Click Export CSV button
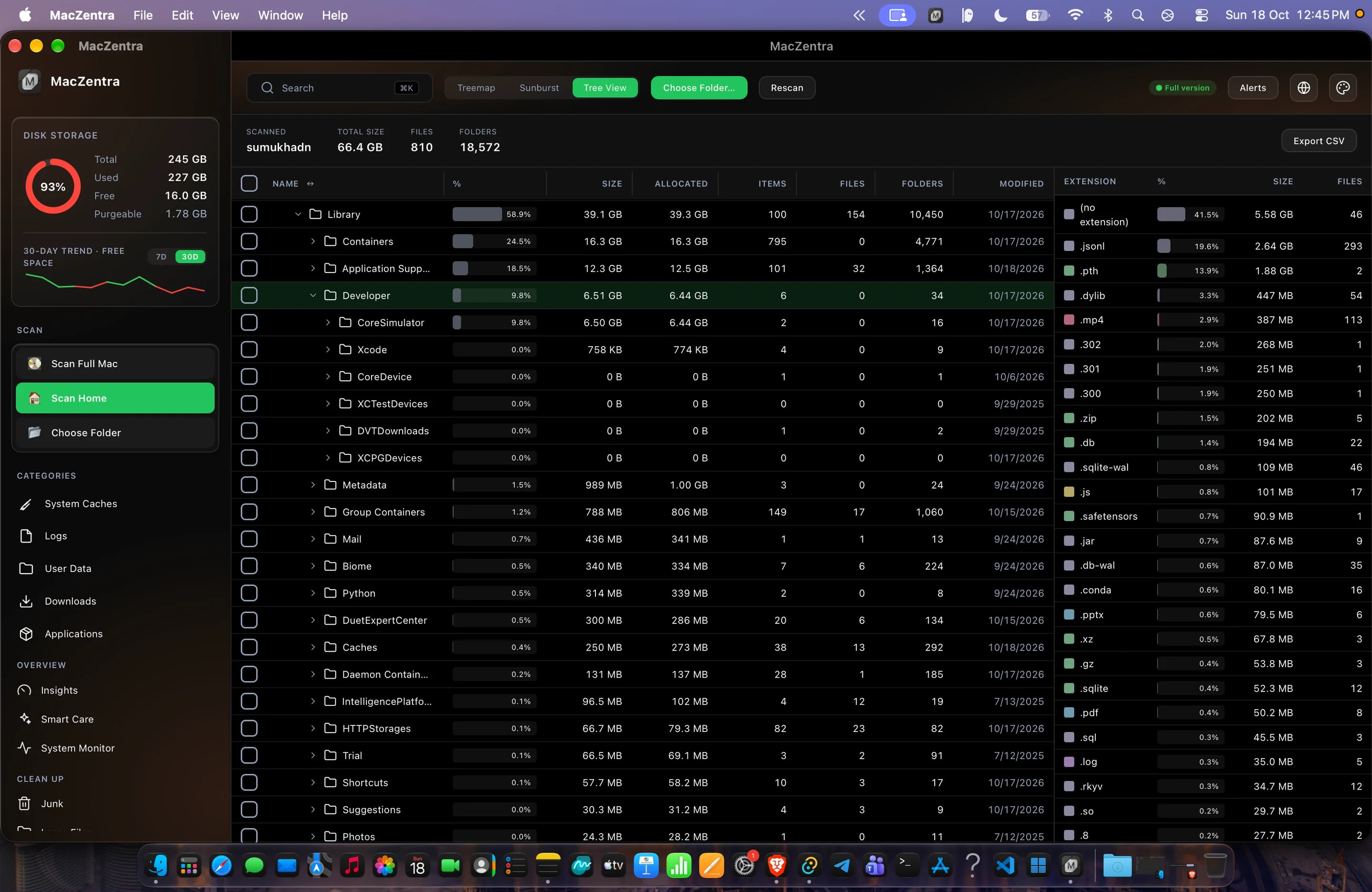This screenshot has width=1372, height=892. [x=1318, y=140]
